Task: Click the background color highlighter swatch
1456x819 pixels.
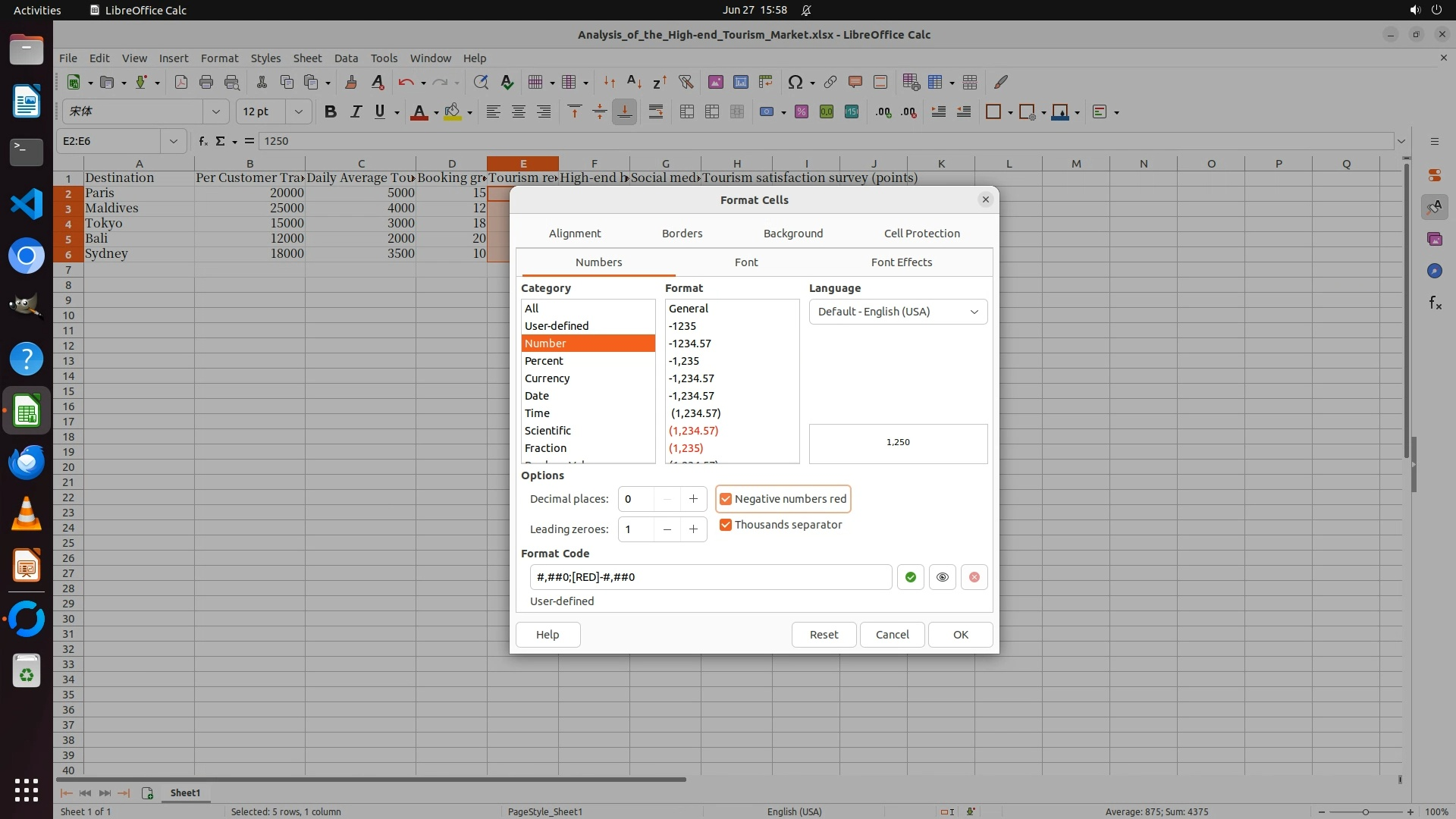Action: [453, 112]
